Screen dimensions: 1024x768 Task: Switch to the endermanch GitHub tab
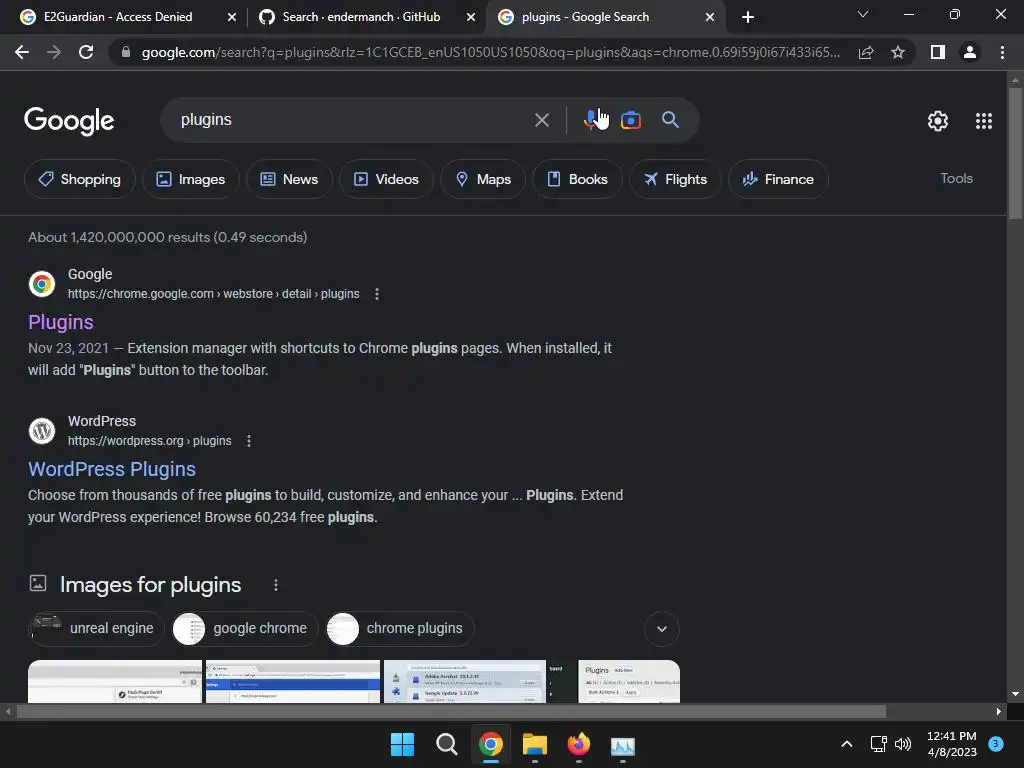click(x=361, y=17)
